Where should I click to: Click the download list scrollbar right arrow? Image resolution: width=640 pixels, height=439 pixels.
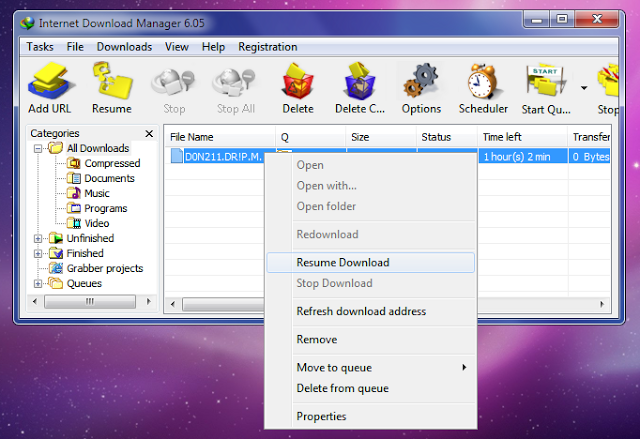pyautogui.click(x=602, y=304)
